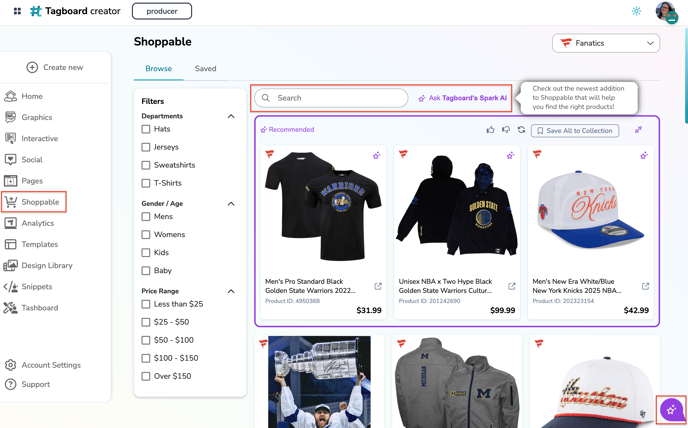Viewport: 688px width, 428px height.
Task: Open the Spark AI chat bubble
Action: (672, 410)
